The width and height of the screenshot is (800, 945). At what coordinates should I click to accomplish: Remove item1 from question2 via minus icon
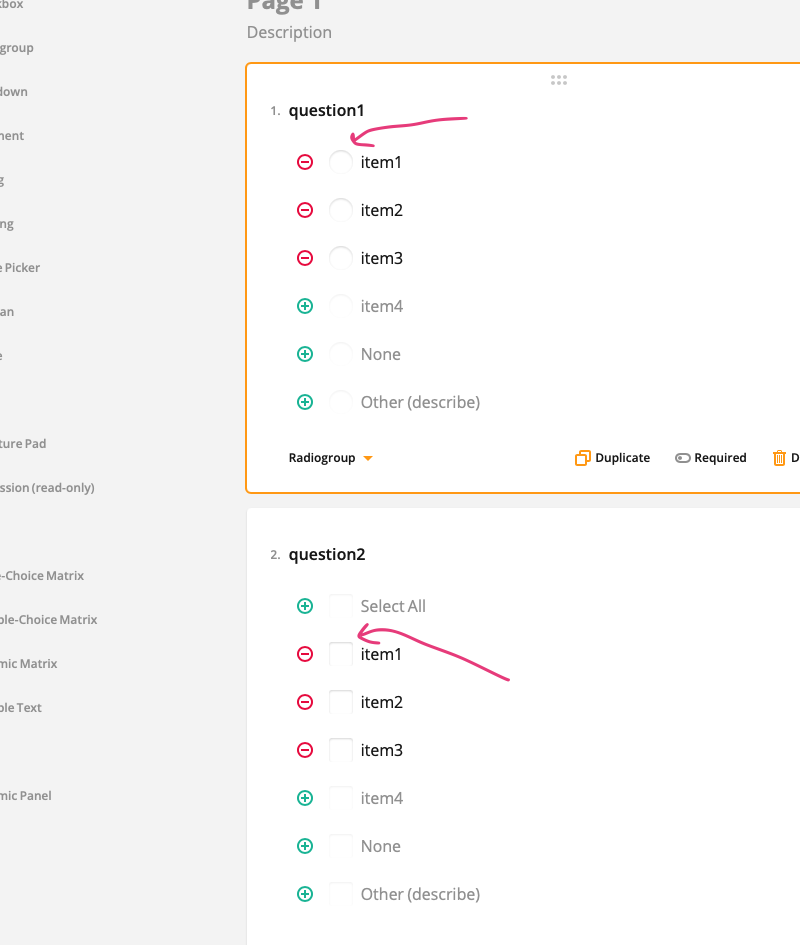(305, 653)
